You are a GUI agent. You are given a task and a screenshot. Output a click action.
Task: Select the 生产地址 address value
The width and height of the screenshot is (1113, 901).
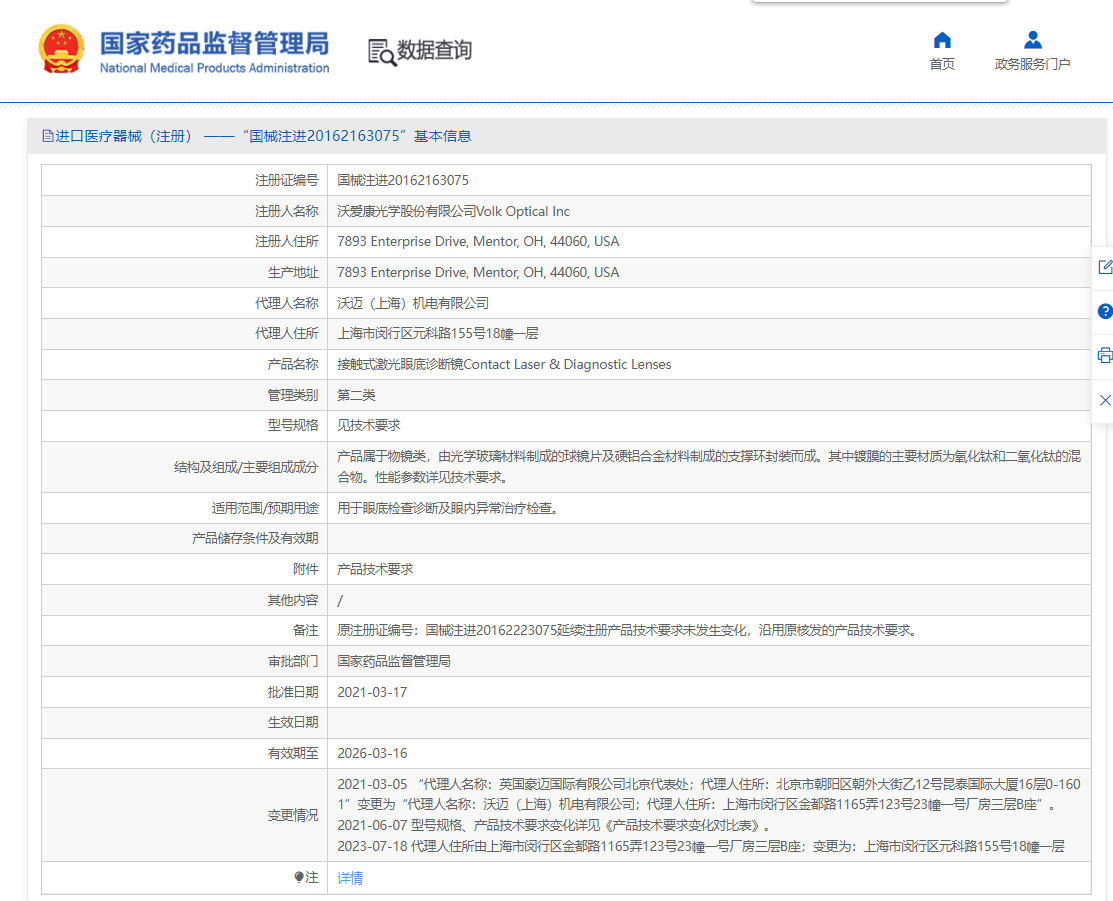(x=478, y=272)
